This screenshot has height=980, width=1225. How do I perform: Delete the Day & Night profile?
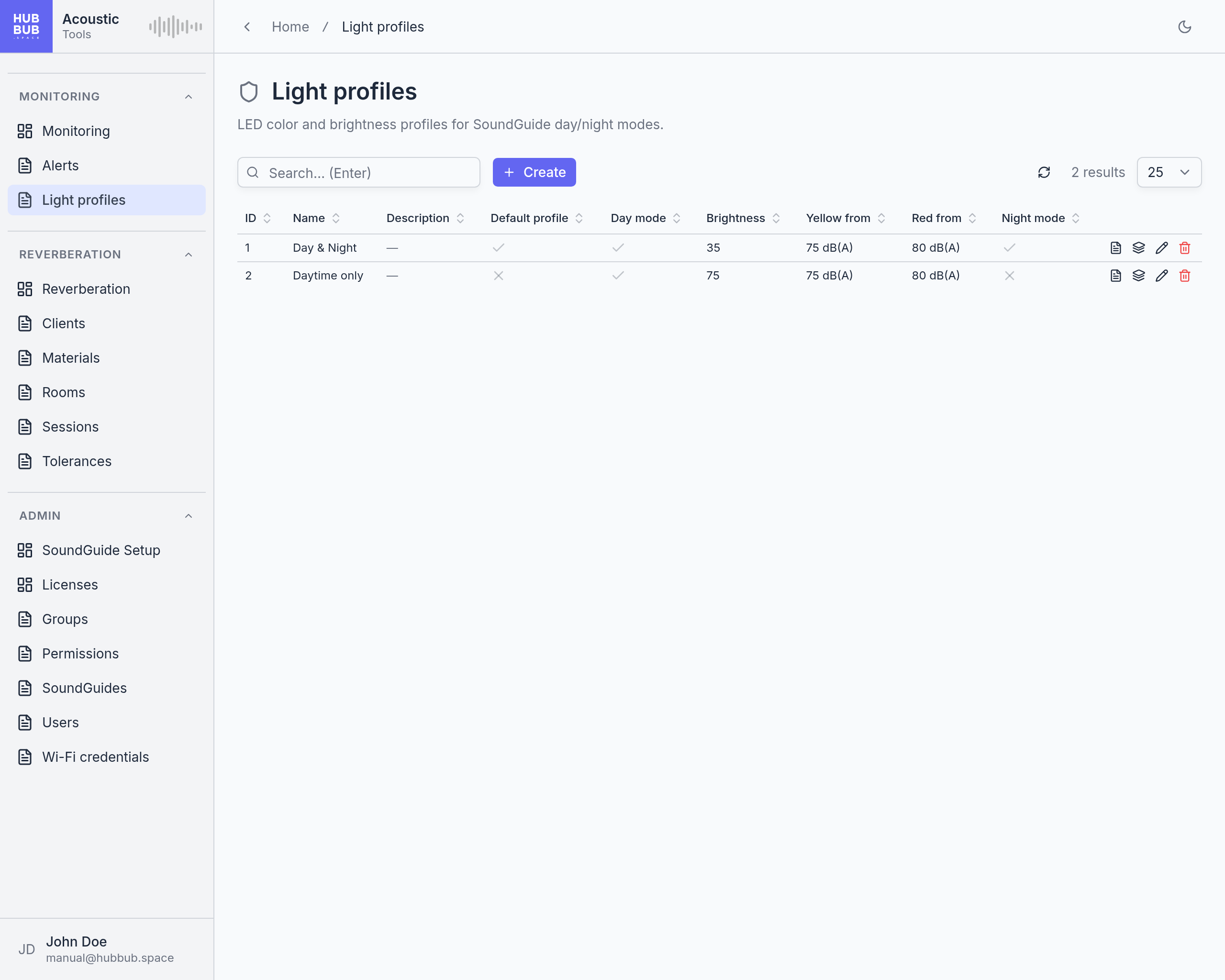[1184, 248]
